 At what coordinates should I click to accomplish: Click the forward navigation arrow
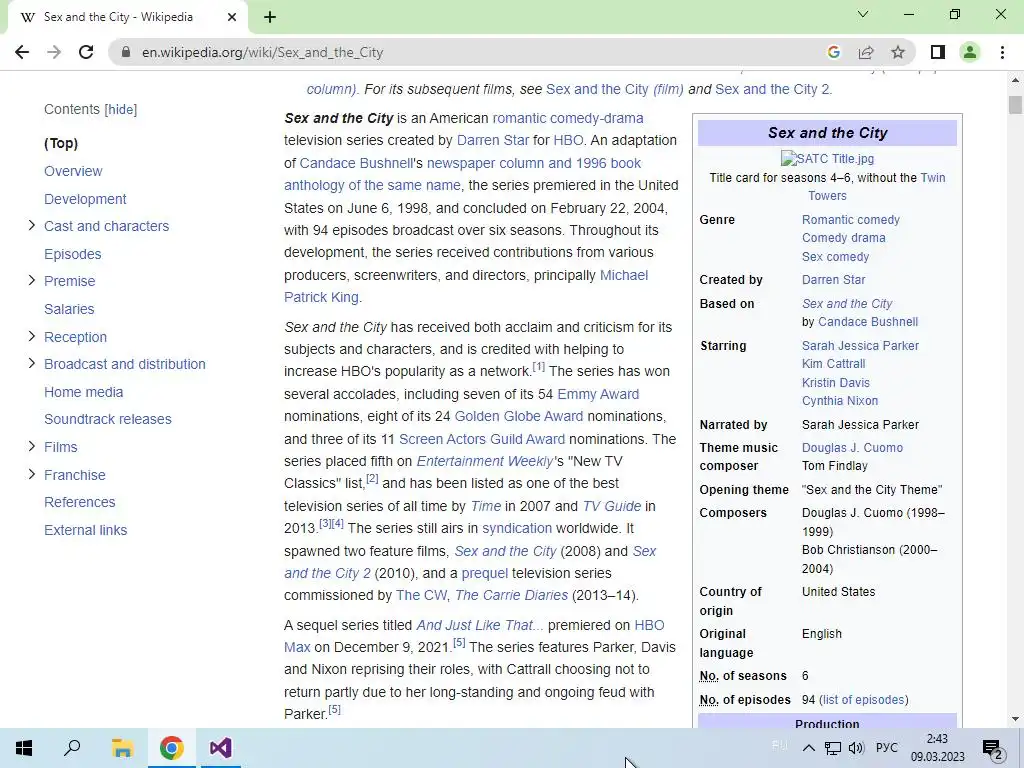(x=54, y=52)
